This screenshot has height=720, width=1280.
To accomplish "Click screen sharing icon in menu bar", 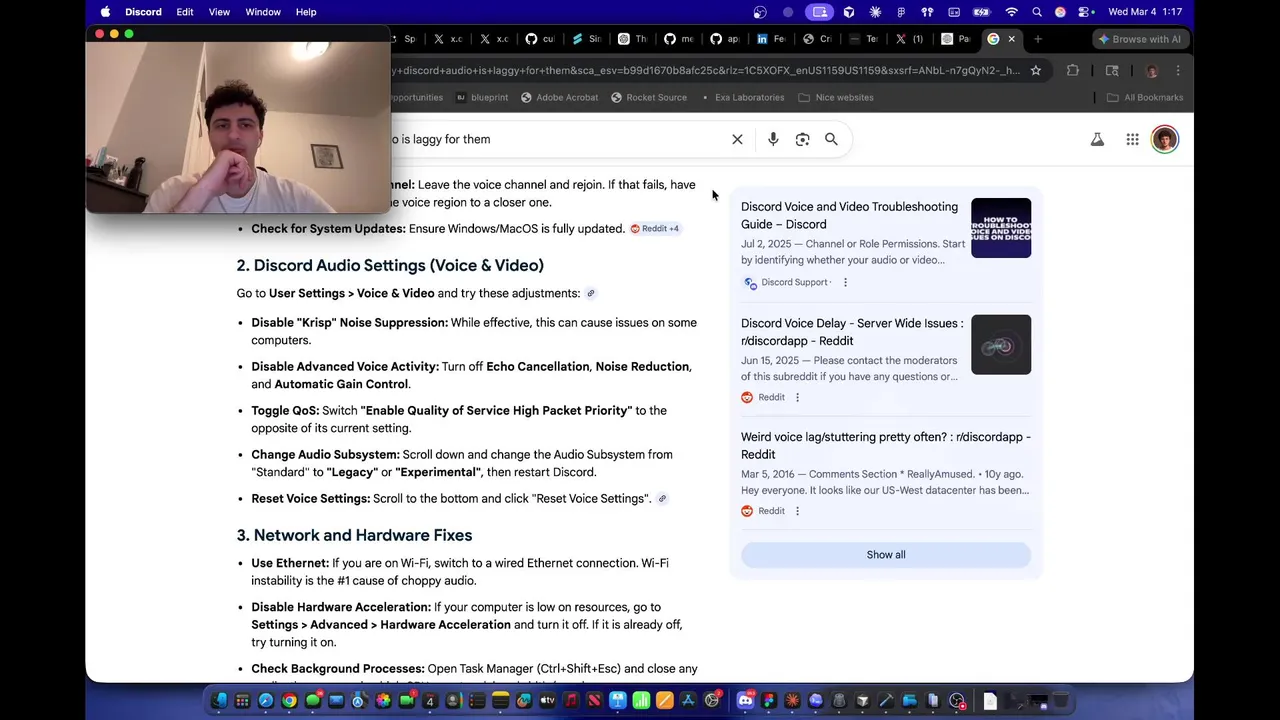I will (820, 12).
